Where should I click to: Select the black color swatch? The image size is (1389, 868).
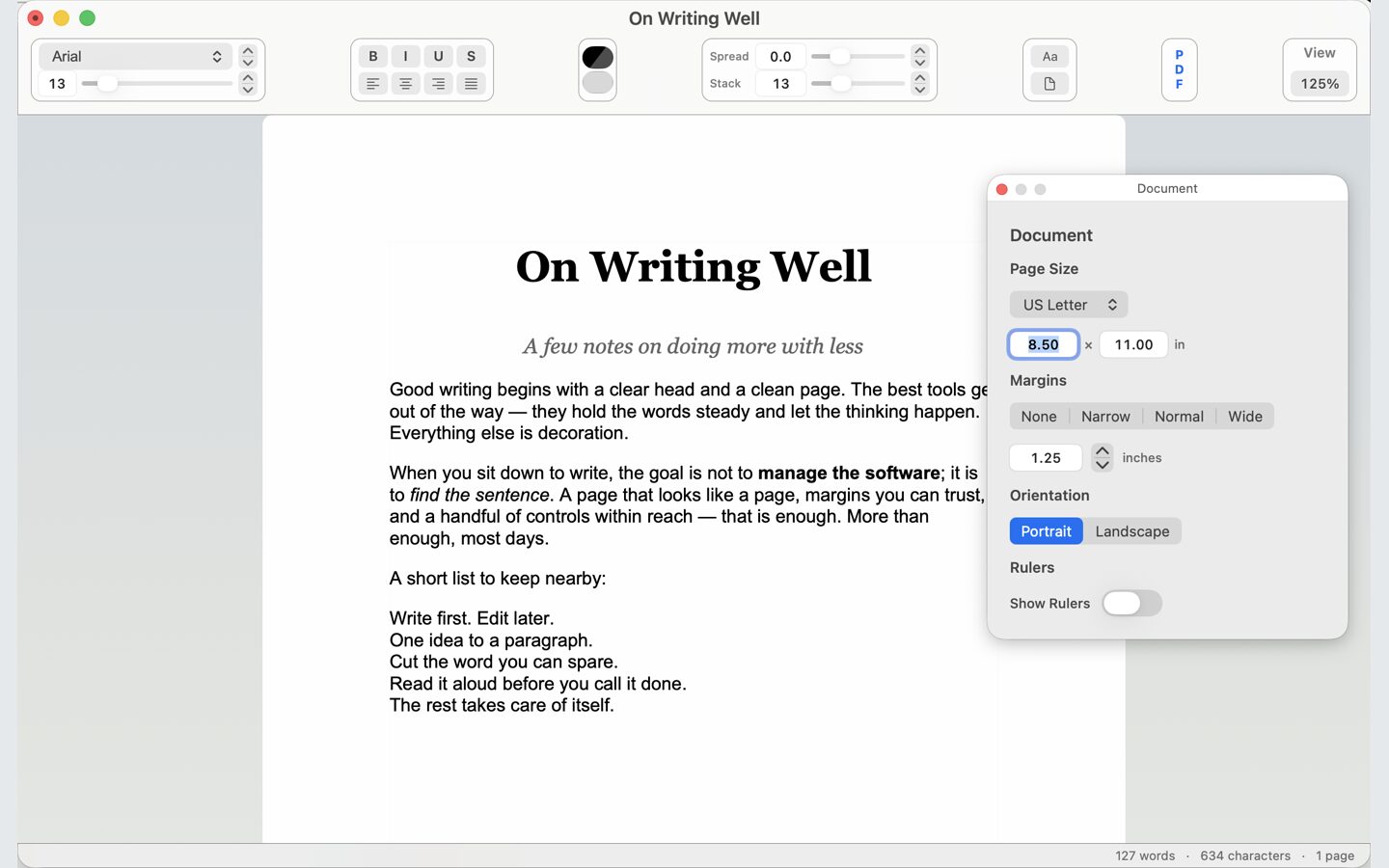[598, 57]
